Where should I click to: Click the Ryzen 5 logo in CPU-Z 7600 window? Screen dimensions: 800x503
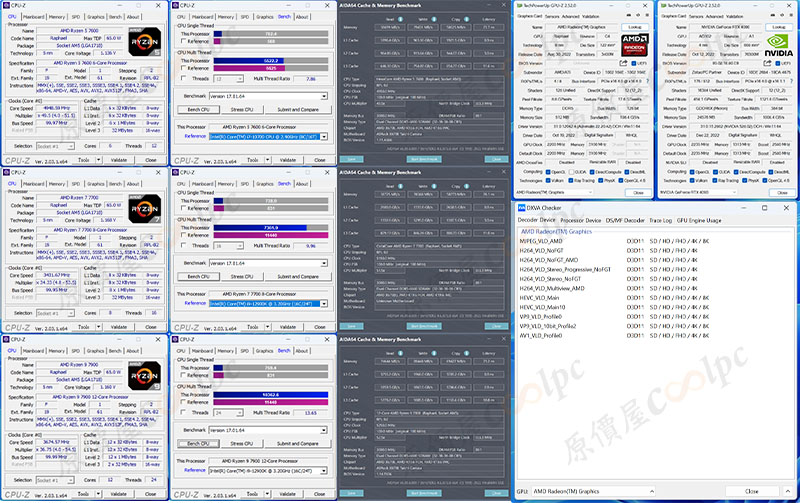(144, 42)
